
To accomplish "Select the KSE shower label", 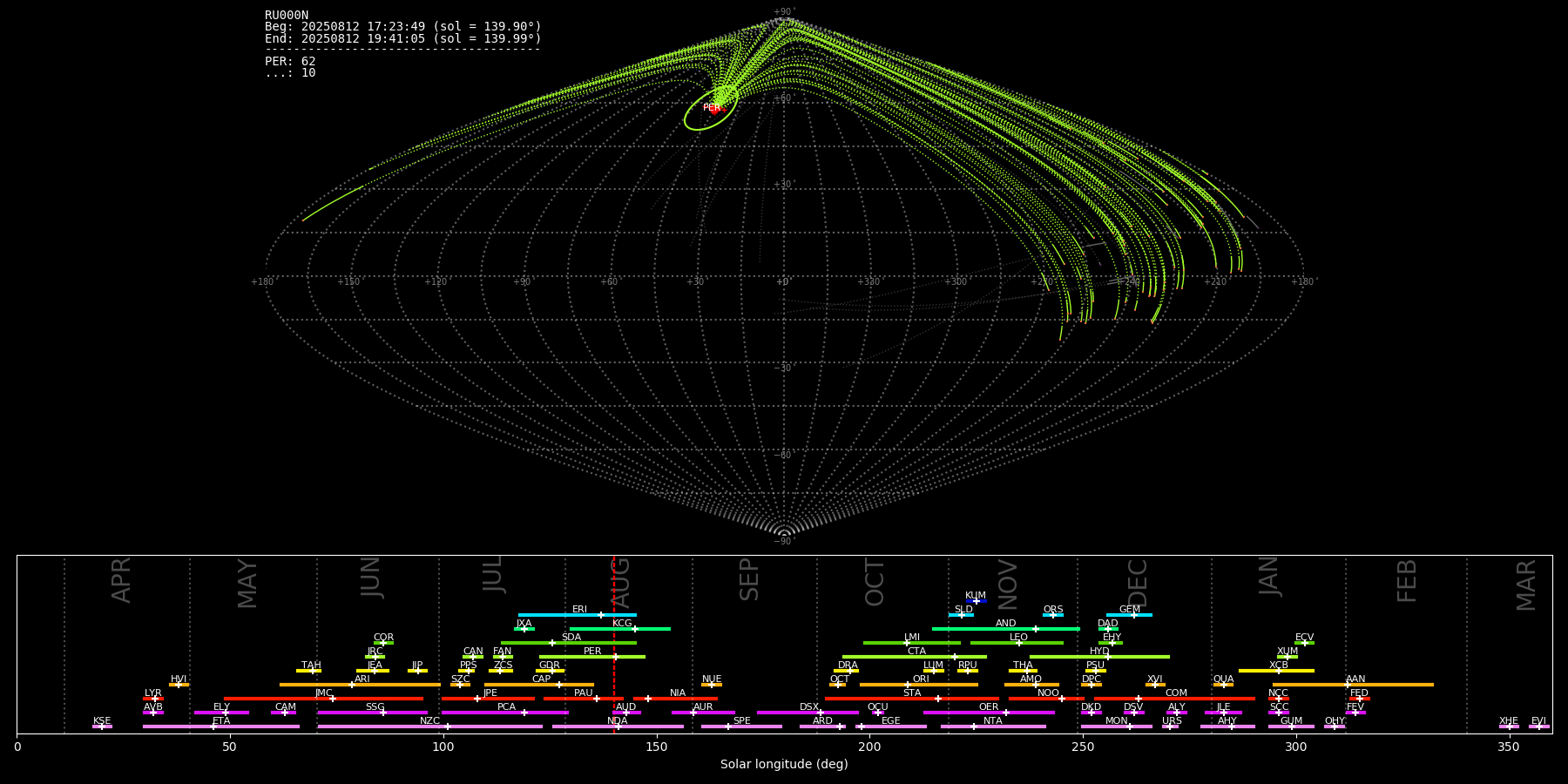I will pyautogui.click(x=102, y=720).
